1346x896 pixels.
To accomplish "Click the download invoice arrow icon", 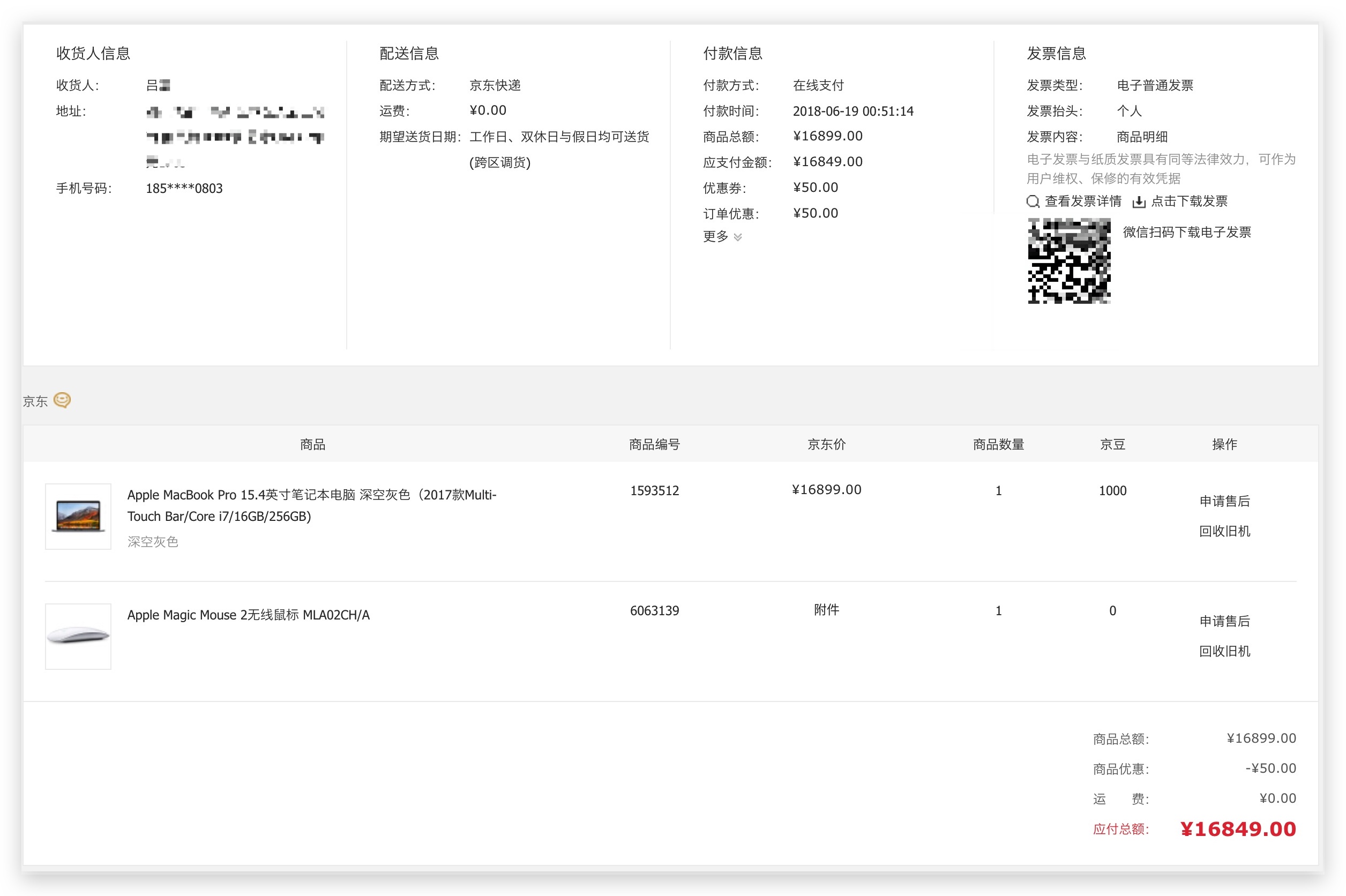I will [x=1139, y=201].
